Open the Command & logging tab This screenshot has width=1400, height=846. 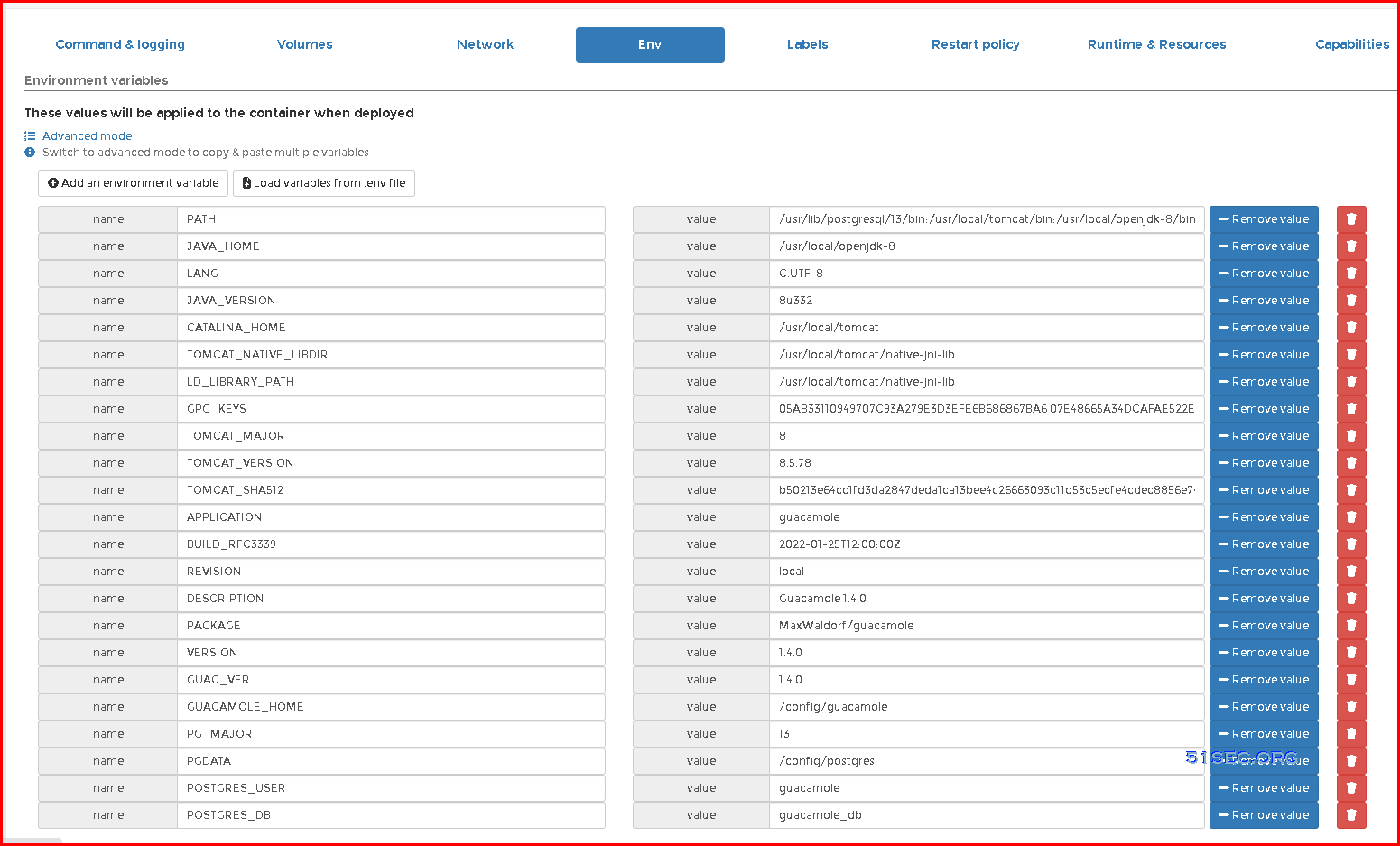(120, 44)
